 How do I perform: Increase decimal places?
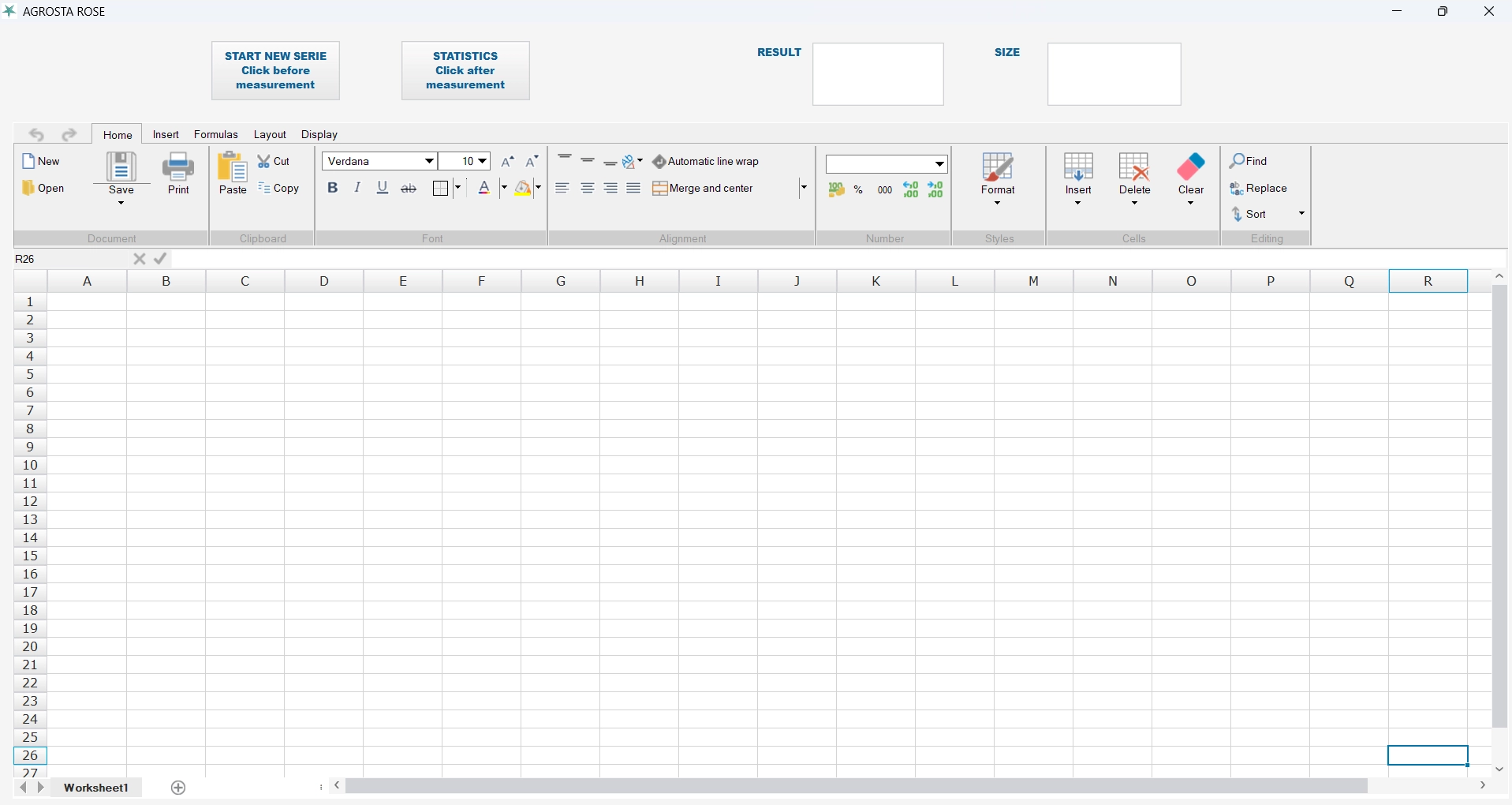tap(911, 189)
